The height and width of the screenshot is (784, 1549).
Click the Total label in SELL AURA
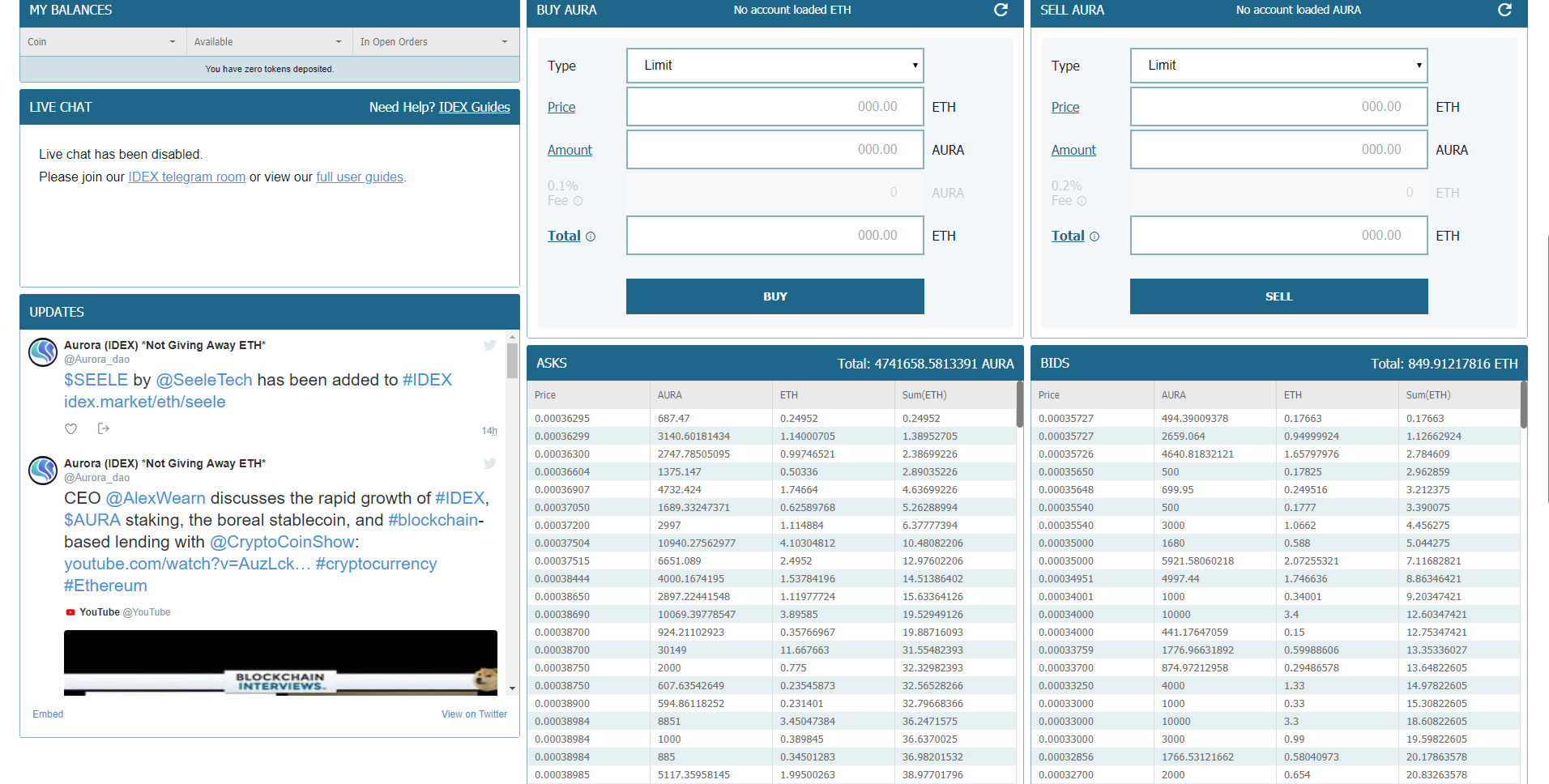[x=1068, y=236]
